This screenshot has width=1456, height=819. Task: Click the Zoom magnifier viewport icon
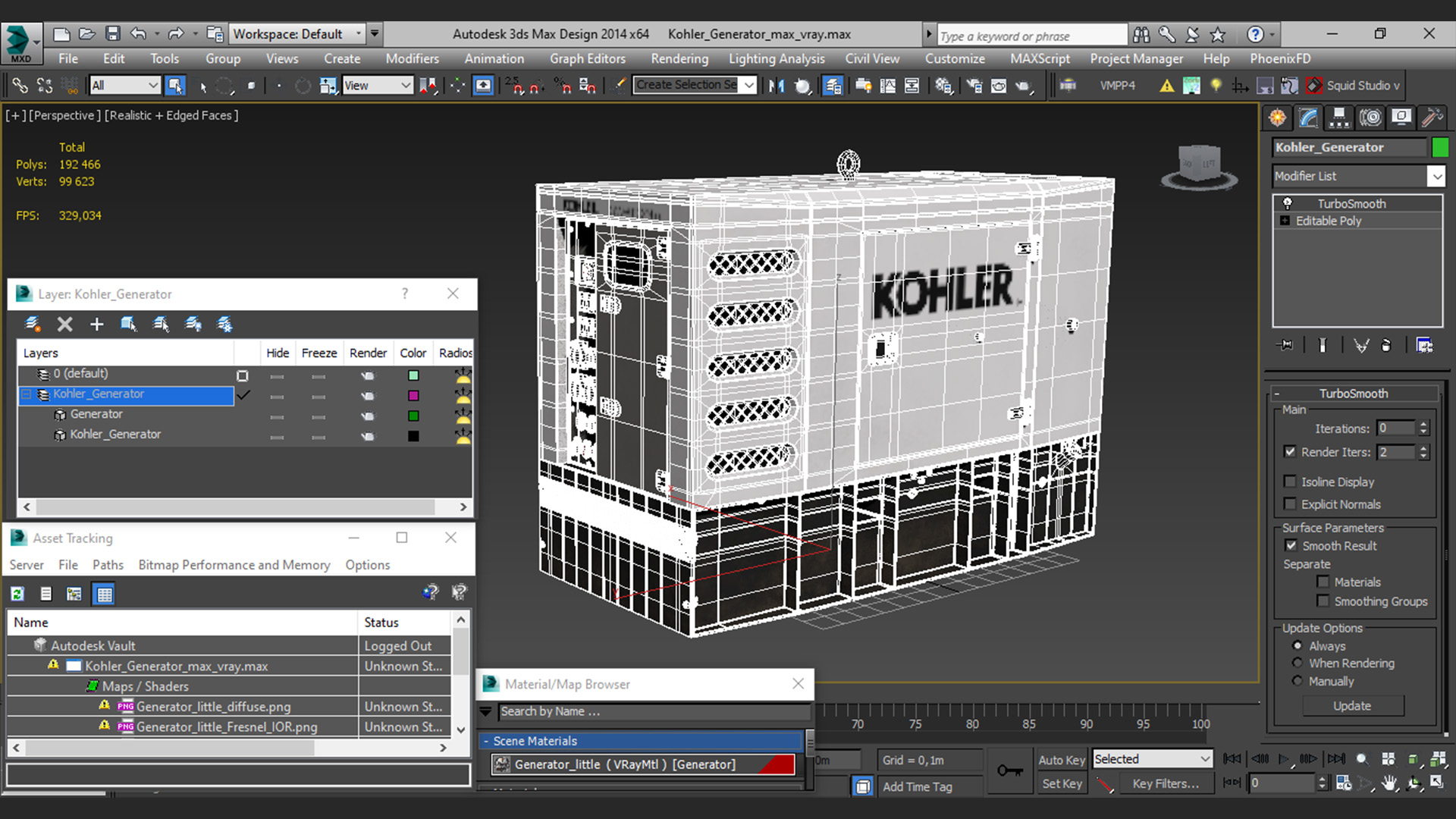(1363, 759)
